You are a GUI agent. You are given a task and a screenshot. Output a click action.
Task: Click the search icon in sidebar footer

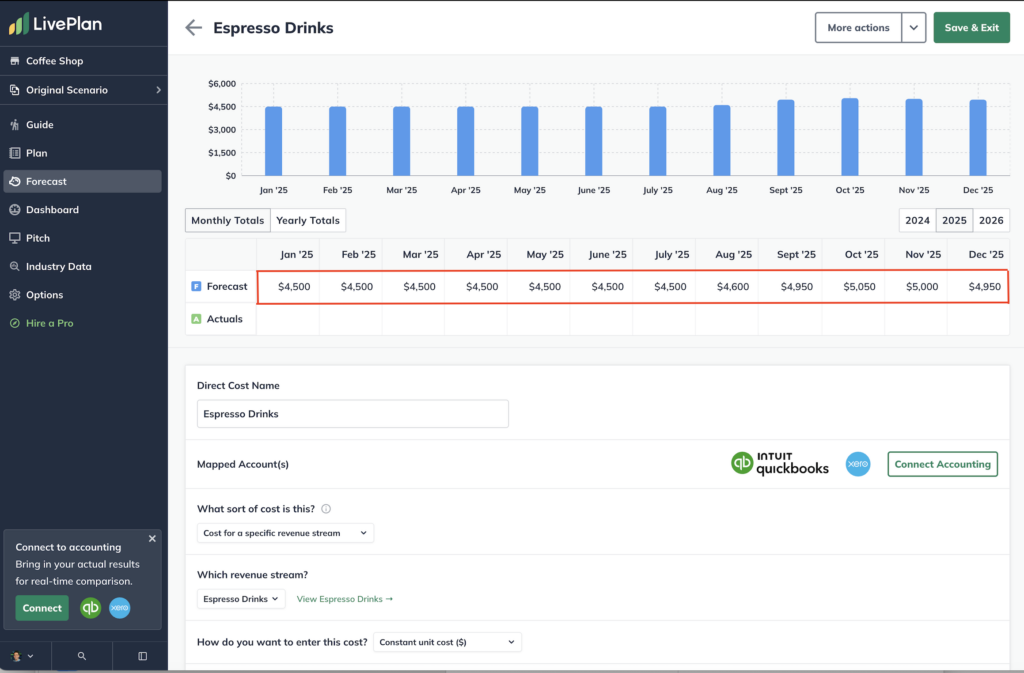tap(82, 656)
